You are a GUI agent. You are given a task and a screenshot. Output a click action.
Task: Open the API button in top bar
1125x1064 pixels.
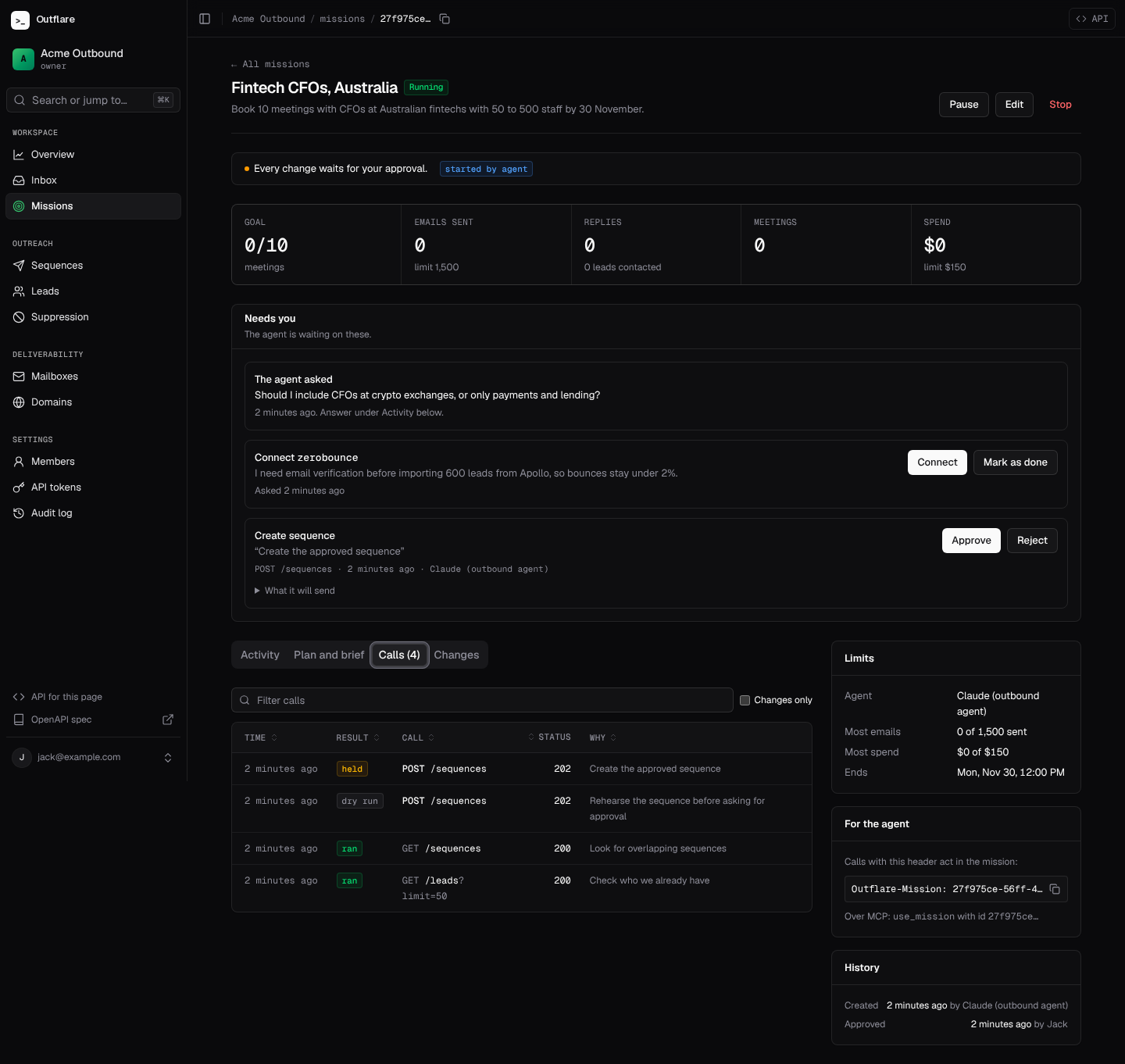click(x=1092, y=19)
